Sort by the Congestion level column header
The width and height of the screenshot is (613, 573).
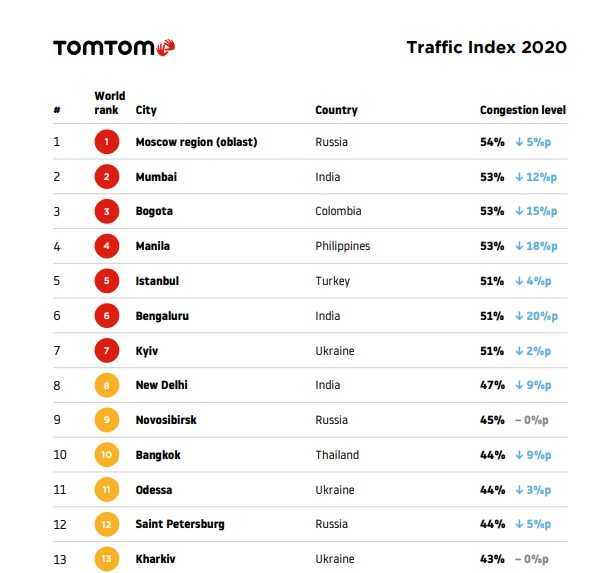point(523,110)
